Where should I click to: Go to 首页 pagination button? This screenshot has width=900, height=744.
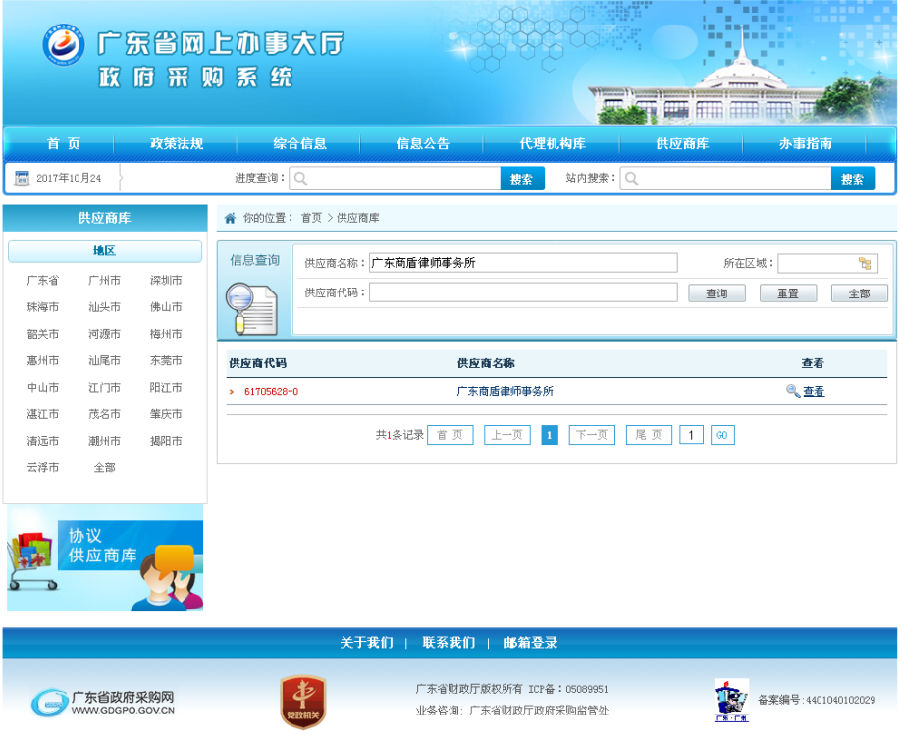coord(450,435)
